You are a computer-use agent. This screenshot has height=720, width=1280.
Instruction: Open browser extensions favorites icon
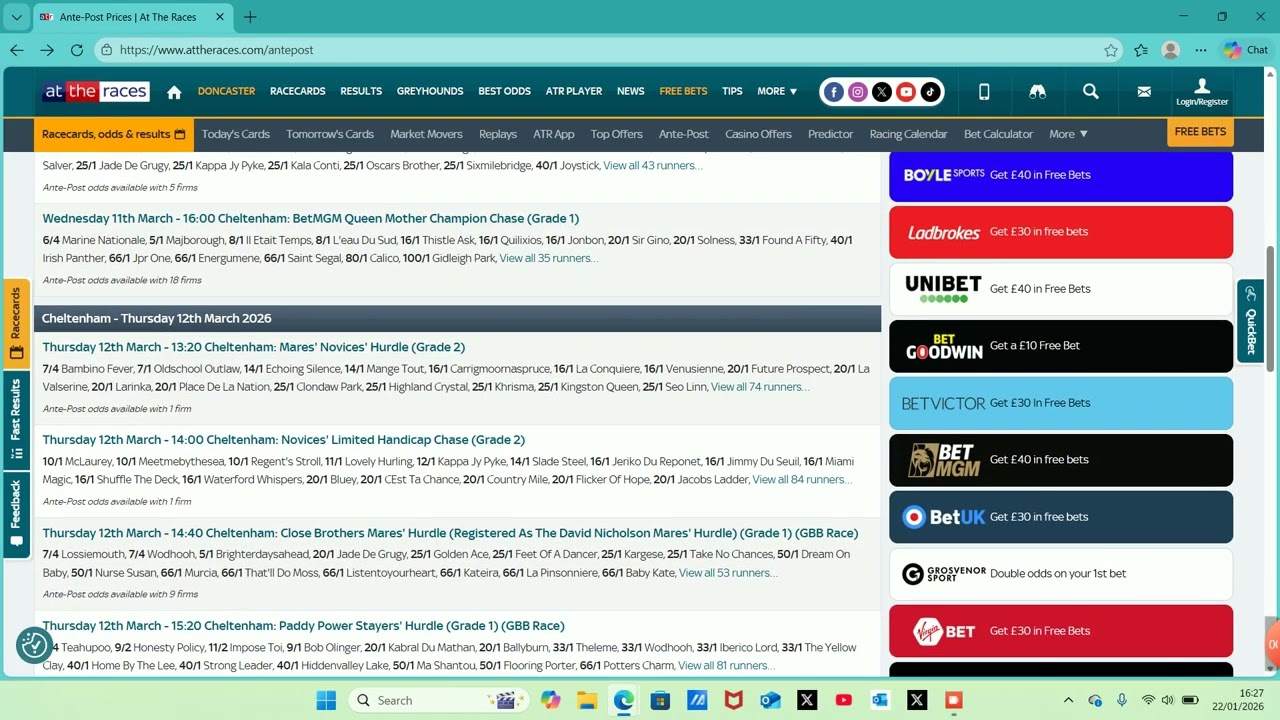(x=1141, y=50)
